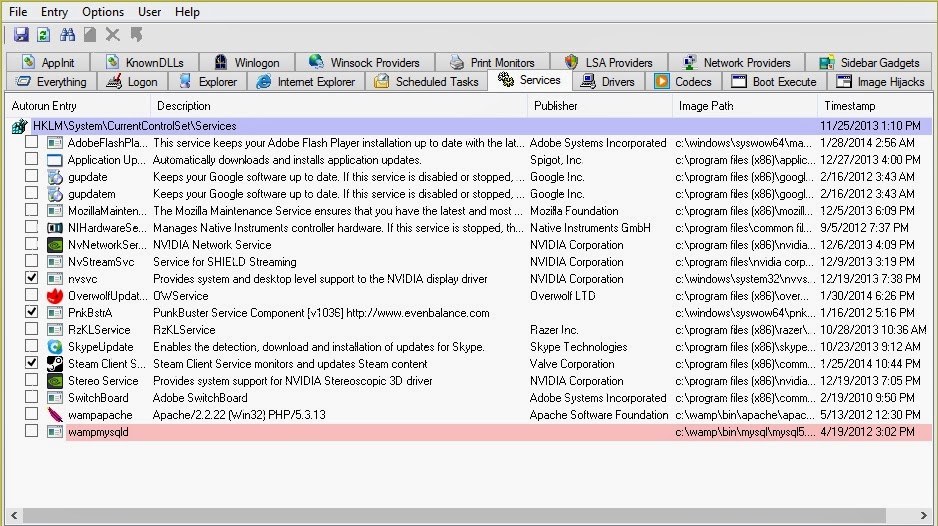Click the registry icon beside HKLM Services key

20,126
